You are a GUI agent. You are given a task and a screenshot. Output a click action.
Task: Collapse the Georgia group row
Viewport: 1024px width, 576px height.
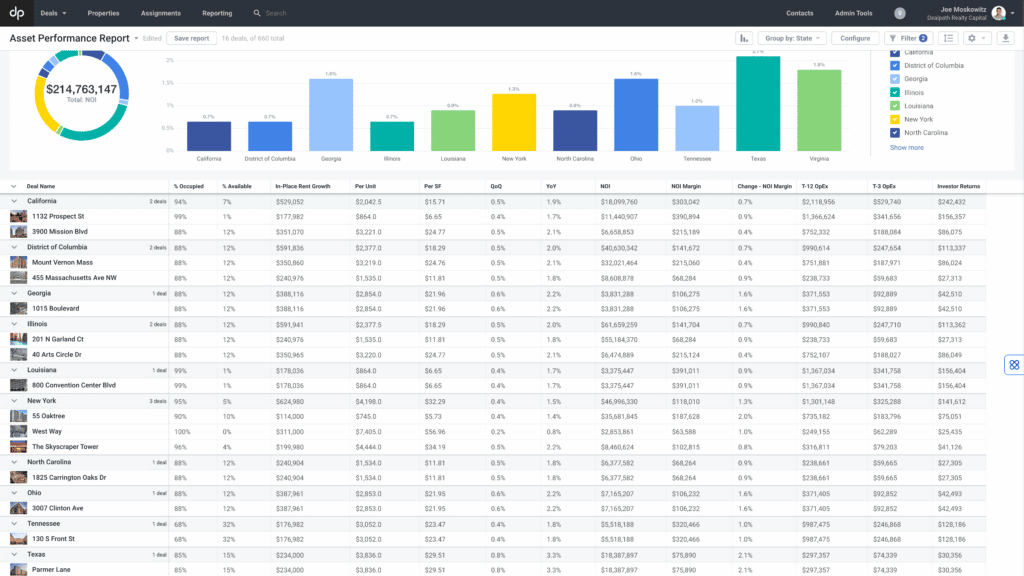(14, 293)
